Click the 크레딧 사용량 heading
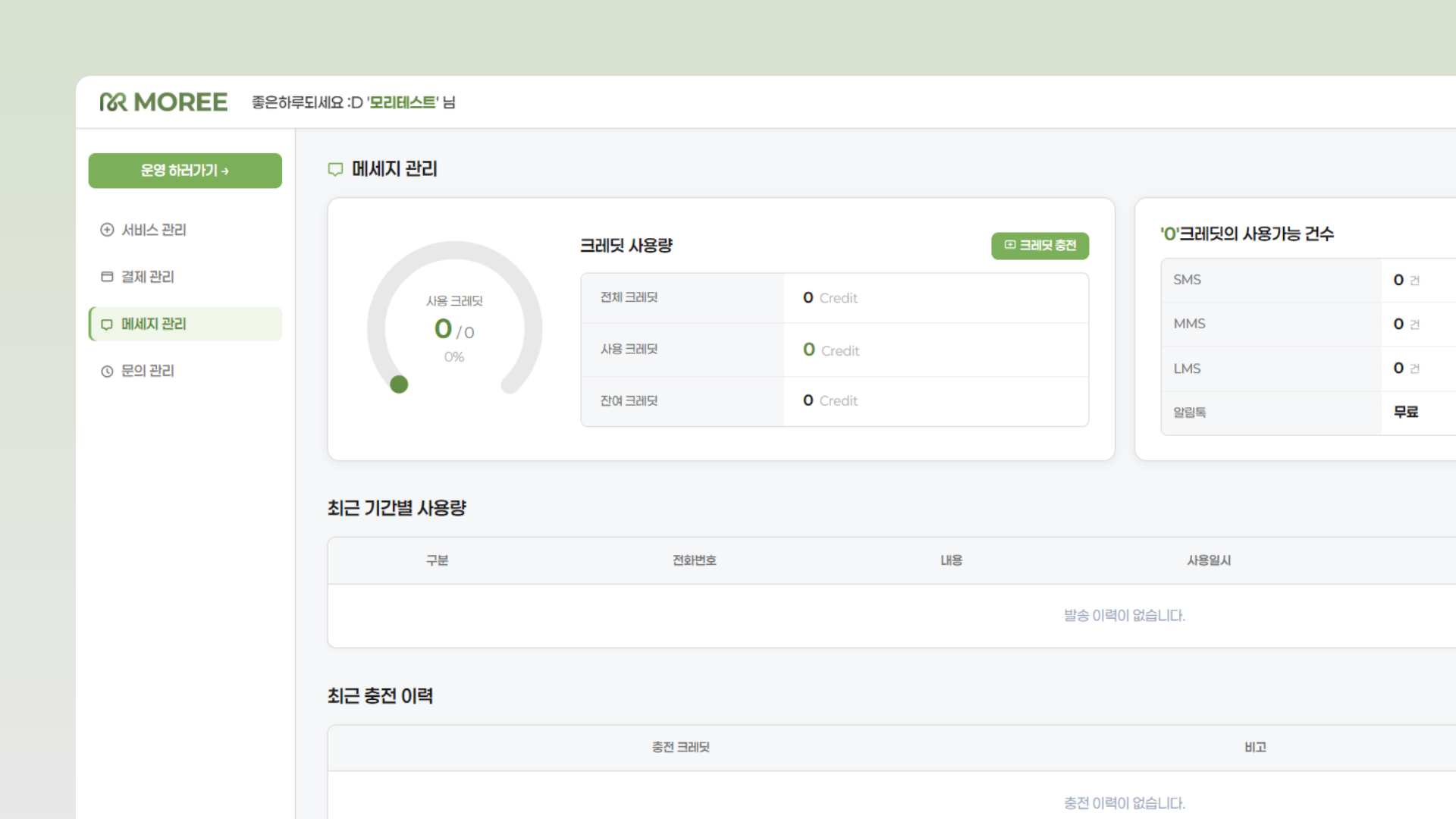The image size is (1456, 819). click(x=626, y=246)
